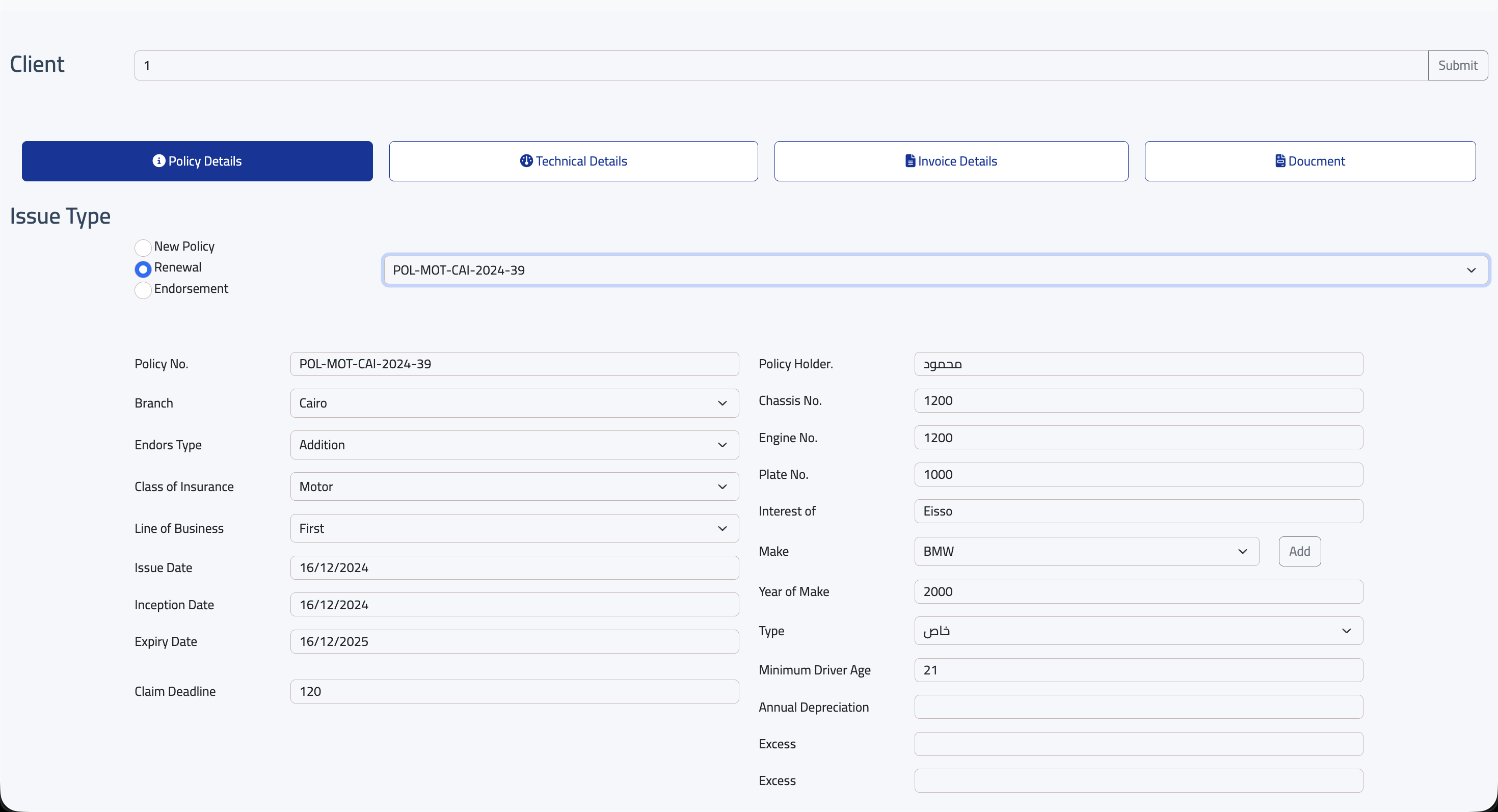Click the Technical Details tab icon
Screen dimensions: 1498x812
coord(526,161)
